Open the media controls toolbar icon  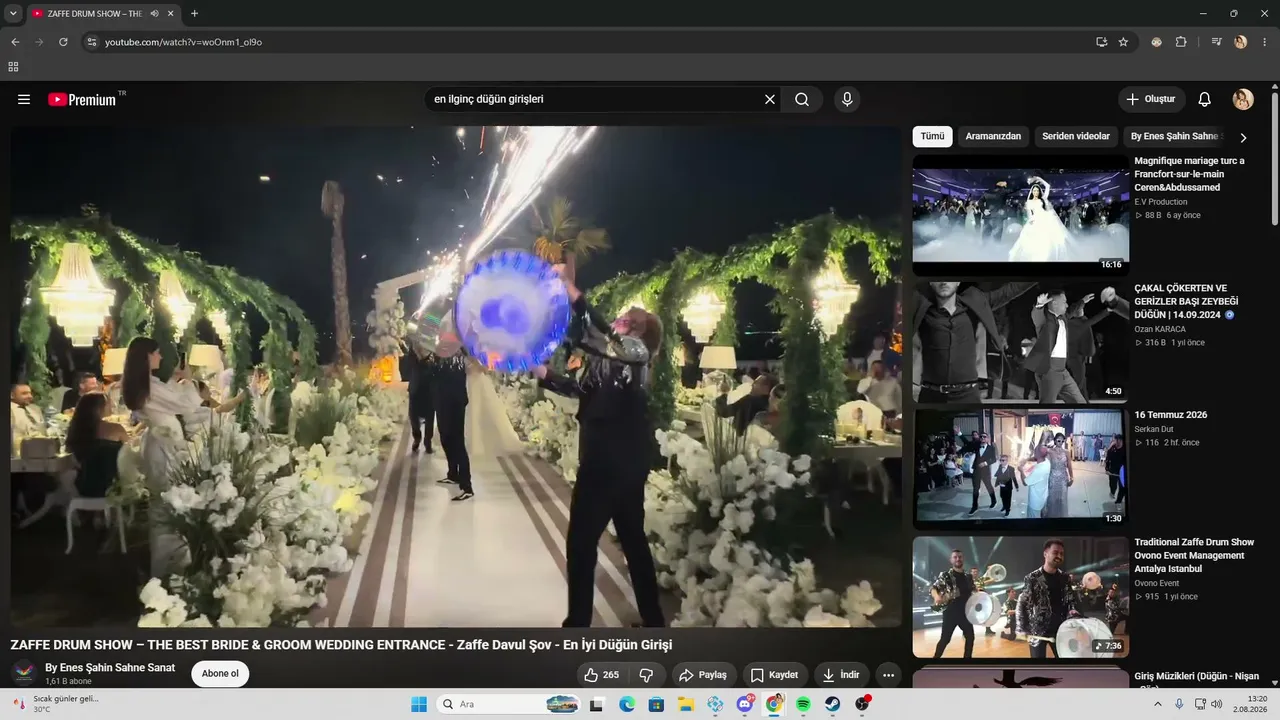pyautogui.click(x=1216, y=42)
